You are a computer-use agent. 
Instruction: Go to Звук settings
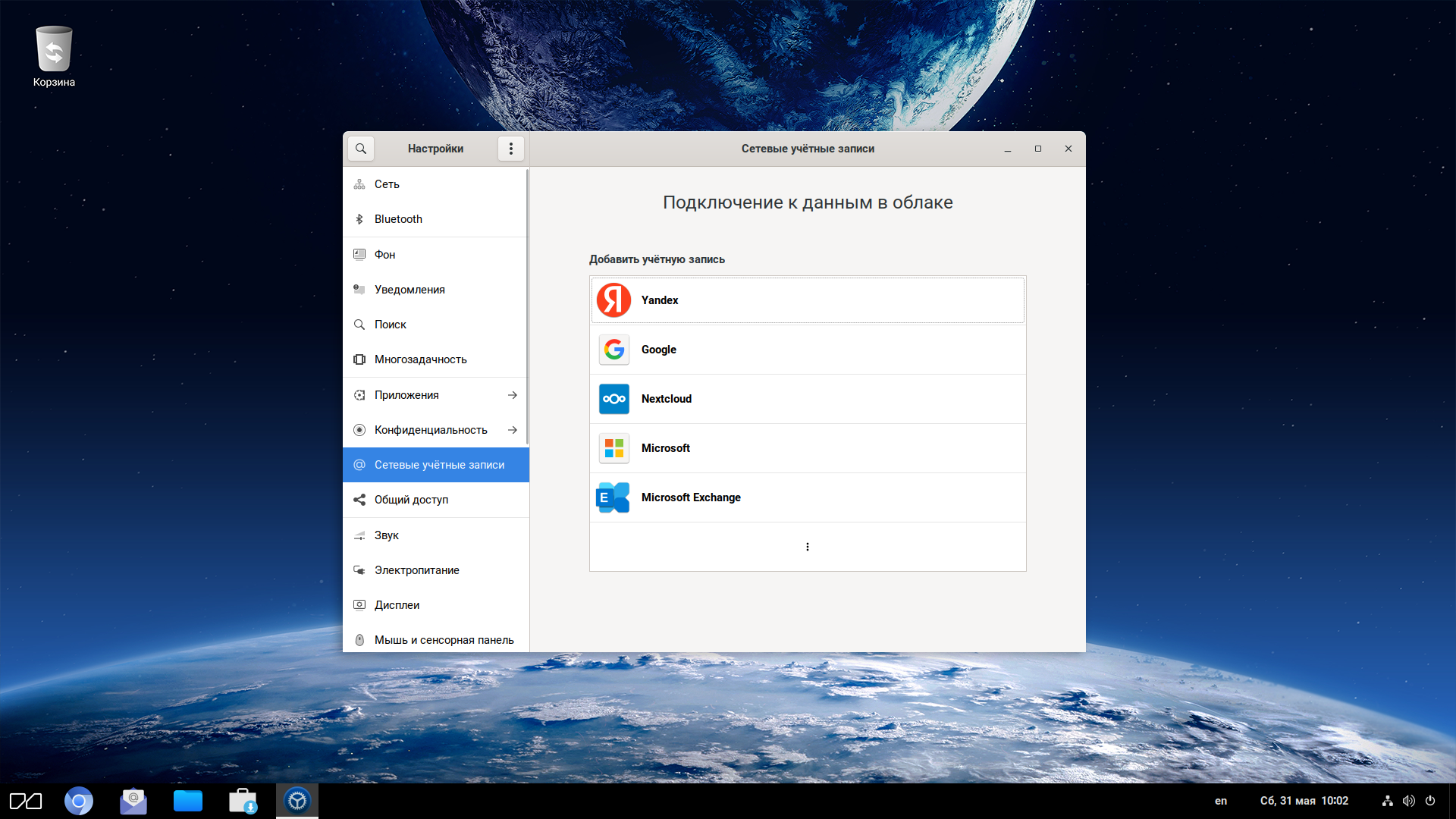pos(387,535)
